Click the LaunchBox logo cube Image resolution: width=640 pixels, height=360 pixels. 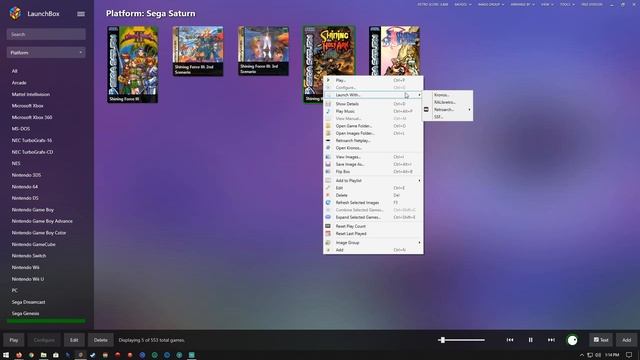tap(15, 13)
